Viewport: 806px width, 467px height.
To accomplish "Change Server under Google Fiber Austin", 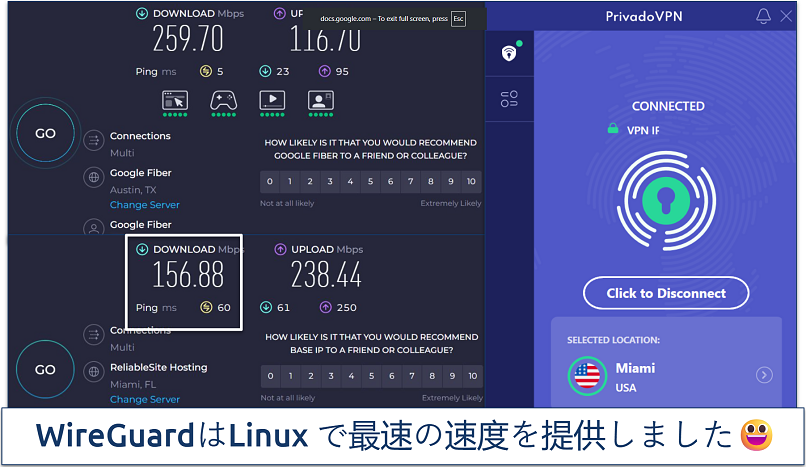I will pyautogui.click(x=145, y=205).
